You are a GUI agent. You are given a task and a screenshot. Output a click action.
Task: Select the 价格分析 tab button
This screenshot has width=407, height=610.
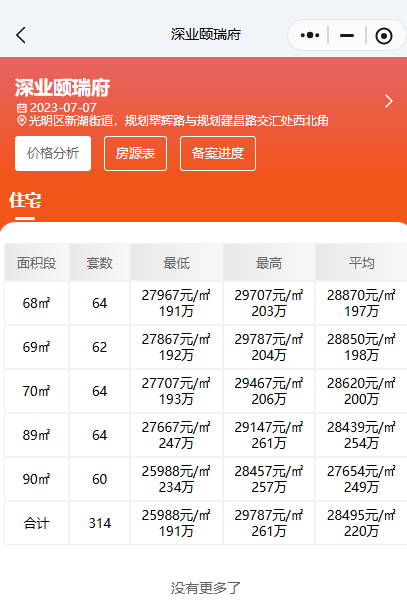click(x=53, y=153)
